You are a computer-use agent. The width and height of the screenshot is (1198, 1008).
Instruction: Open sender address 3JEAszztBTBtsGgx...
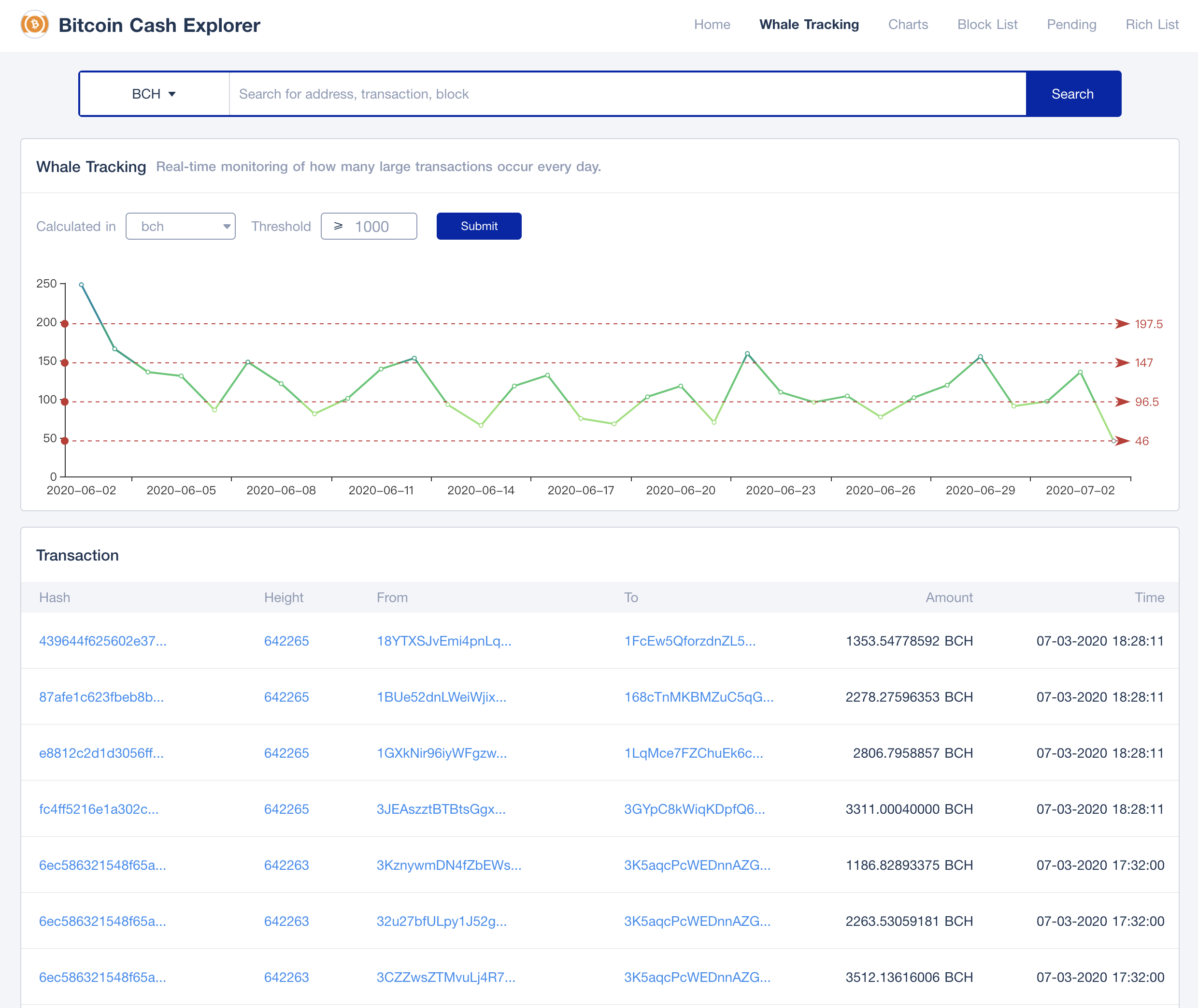(x=441, y=809)
